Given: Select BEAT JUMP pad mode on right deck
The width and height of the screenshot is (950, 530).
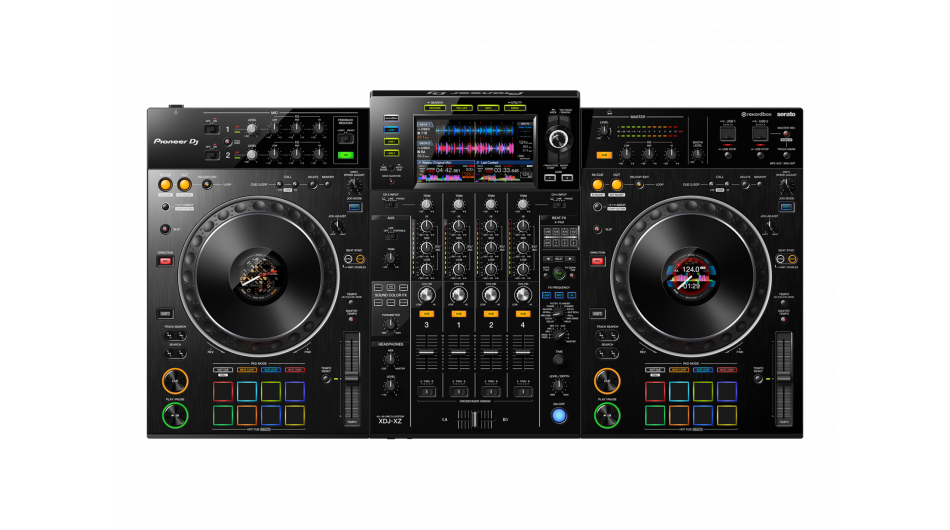Looking at the screenshot, I should pos(726,369).
